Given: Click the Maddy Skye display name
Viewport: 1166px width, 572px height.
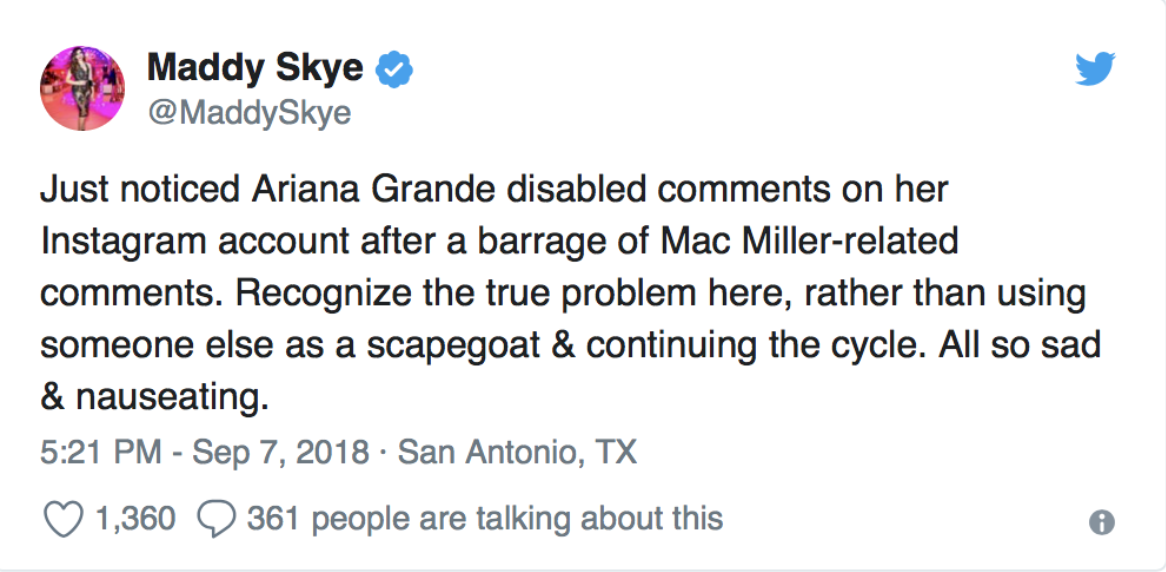Looking at the screenshot, I should (257, 69).
